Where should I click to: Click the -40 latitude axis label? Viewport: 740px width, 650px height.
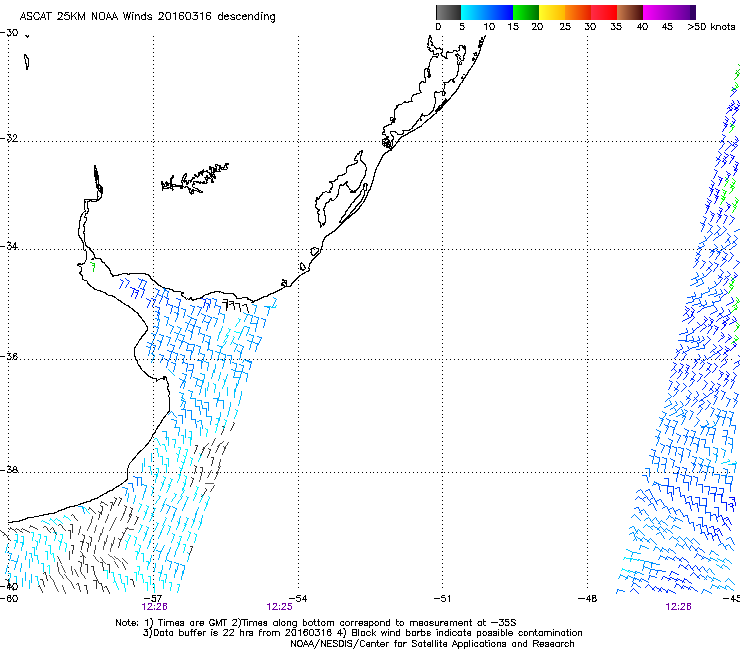tap(9, 587)
